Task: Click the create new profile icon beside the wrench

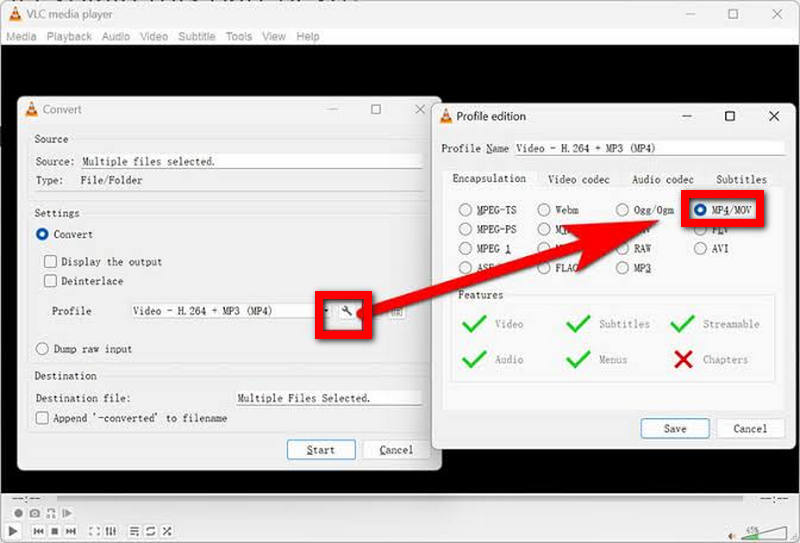Action: click(x=397, y=311)
